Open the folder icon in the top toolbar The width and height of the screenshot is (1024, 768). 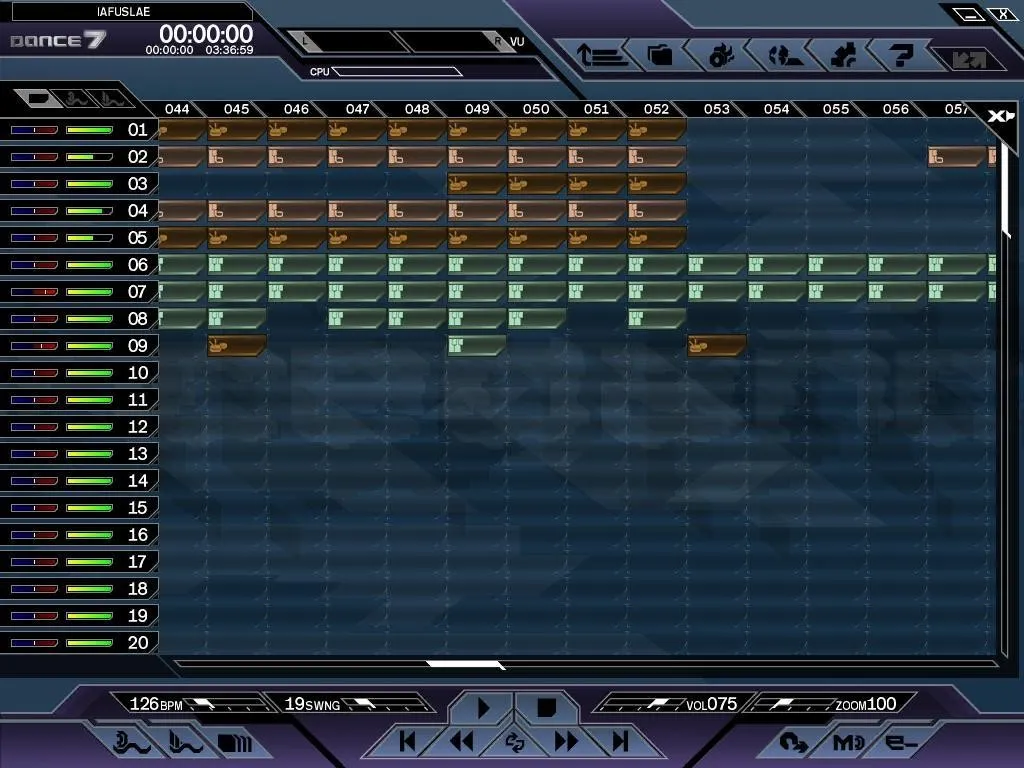tap(660, 56)
